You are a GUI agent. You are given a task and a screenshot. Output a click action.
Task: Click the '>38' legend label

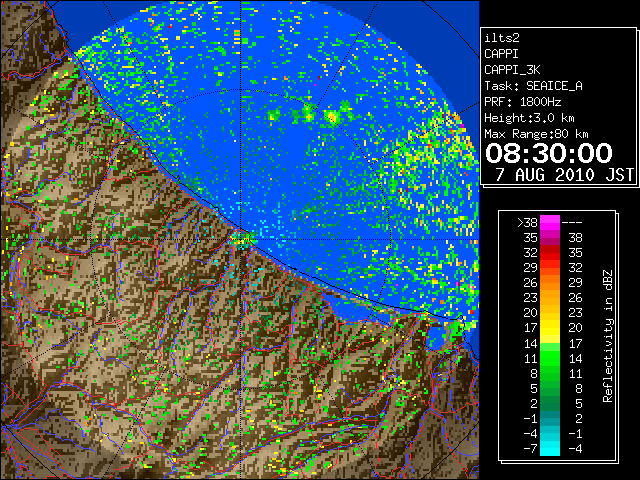(x=527, y=222)
